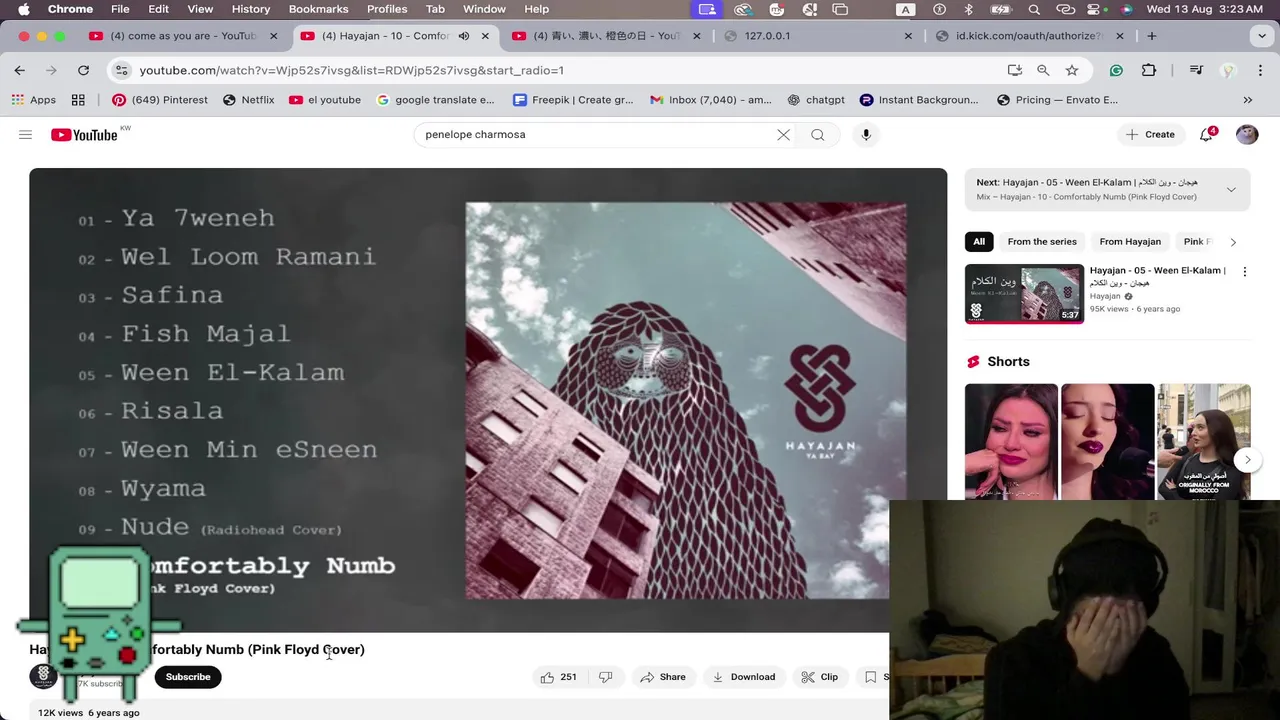Select the All filter chip
Screen dimensions: 1280x720
pos(979,242)
